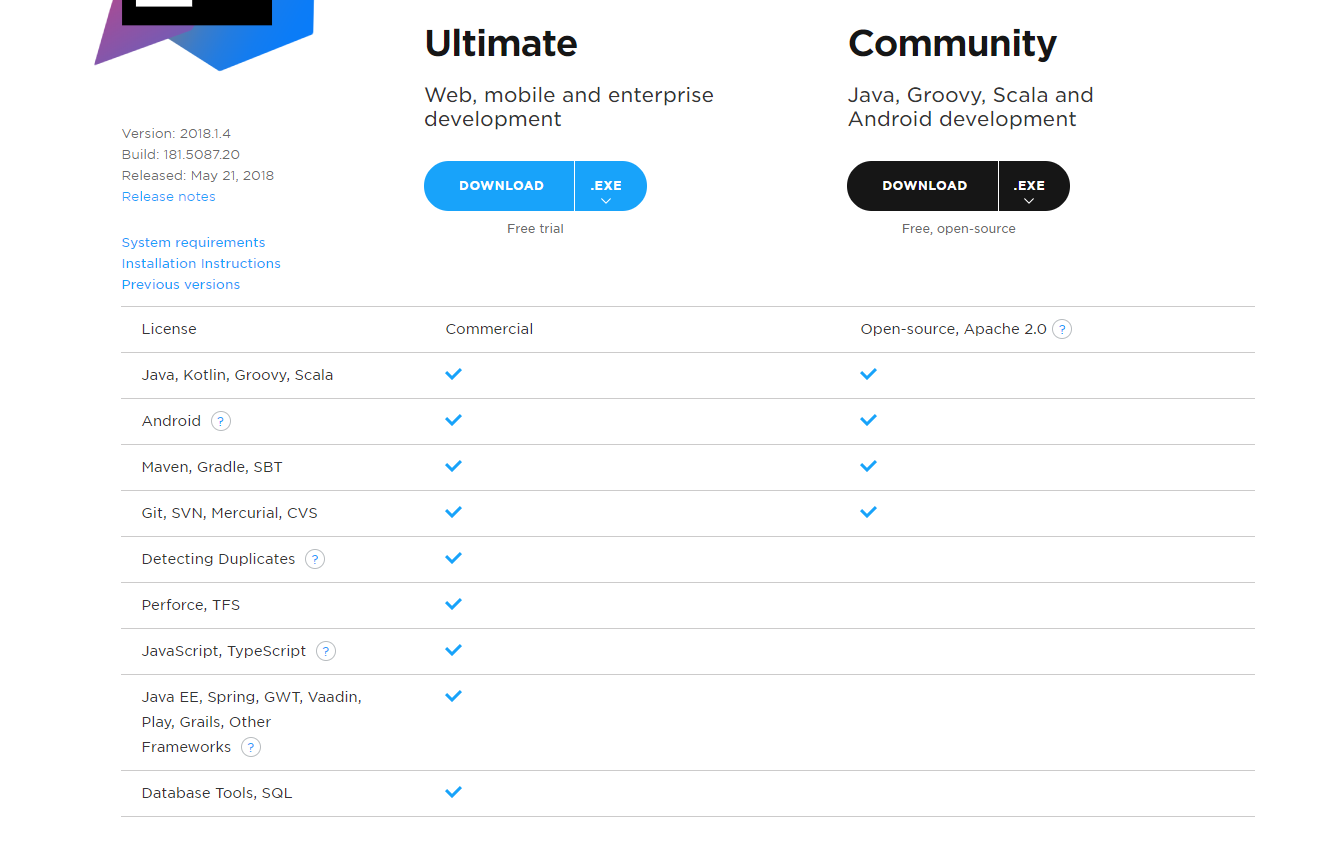Click Ultimate checkmark for Git, SVN, Mercurial, CVS
The image size is (1323, 842).
pyautogui.click(x=453, y=512)
